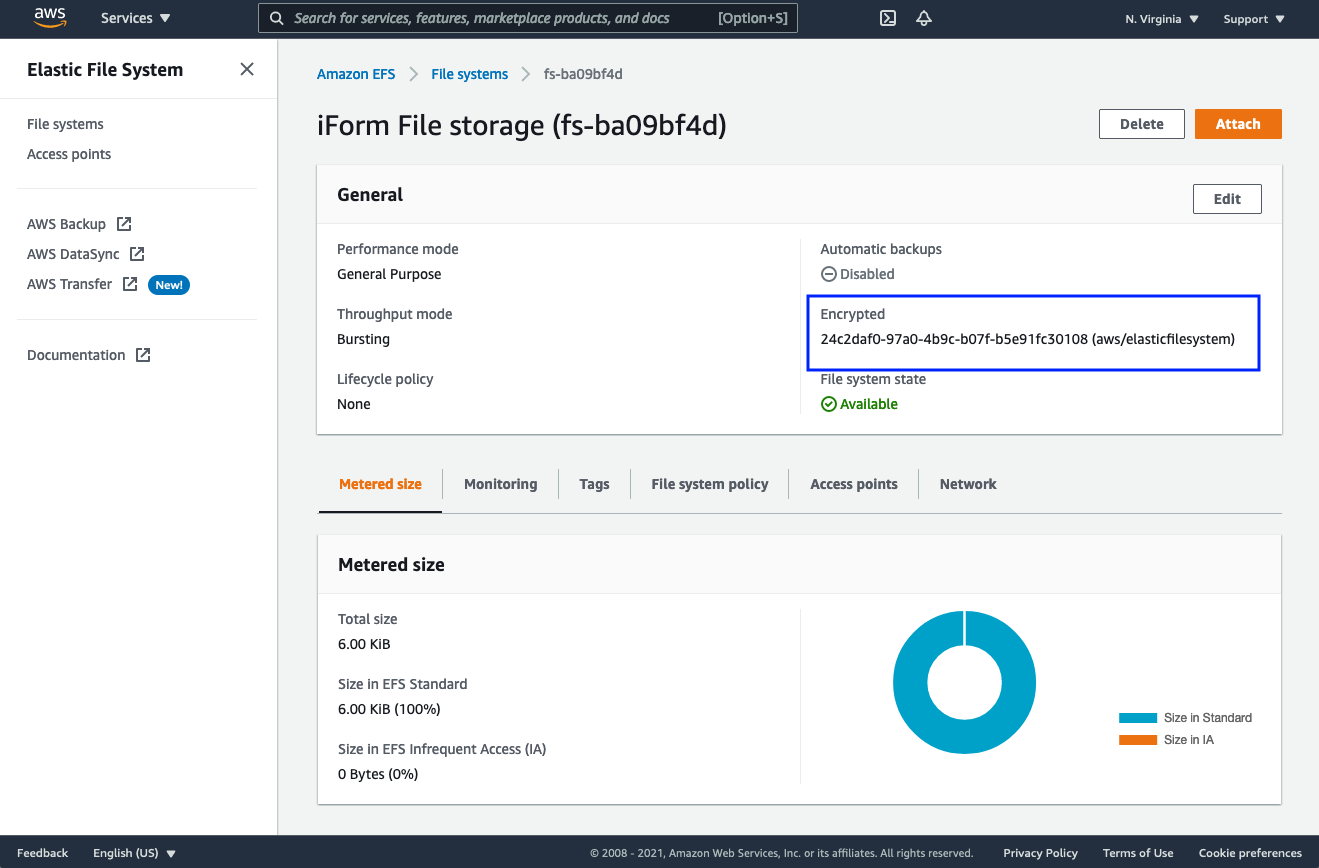
Task: Open Cookie preferences in footer
Action: [x=1250, y=853]
